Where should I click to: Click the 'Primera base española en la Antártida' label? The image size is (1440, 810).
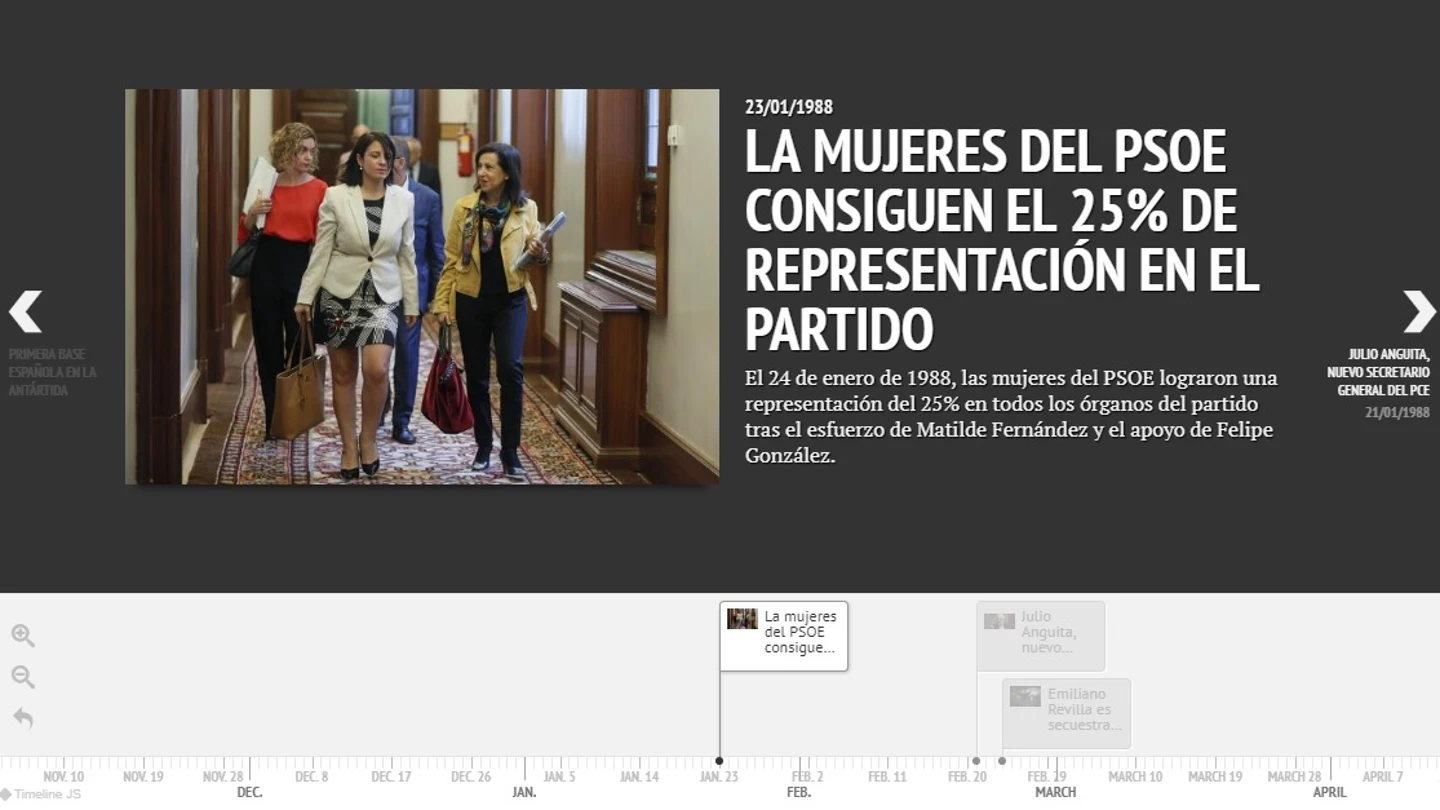pos(53,372)
